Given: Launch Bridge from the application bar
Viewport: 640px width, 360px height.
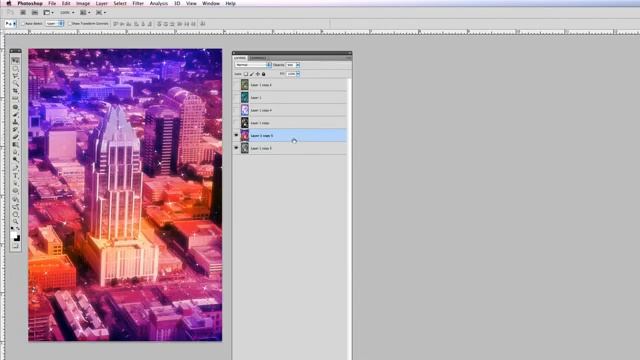Looking at the screenshot, I should (x=23, y=13).
